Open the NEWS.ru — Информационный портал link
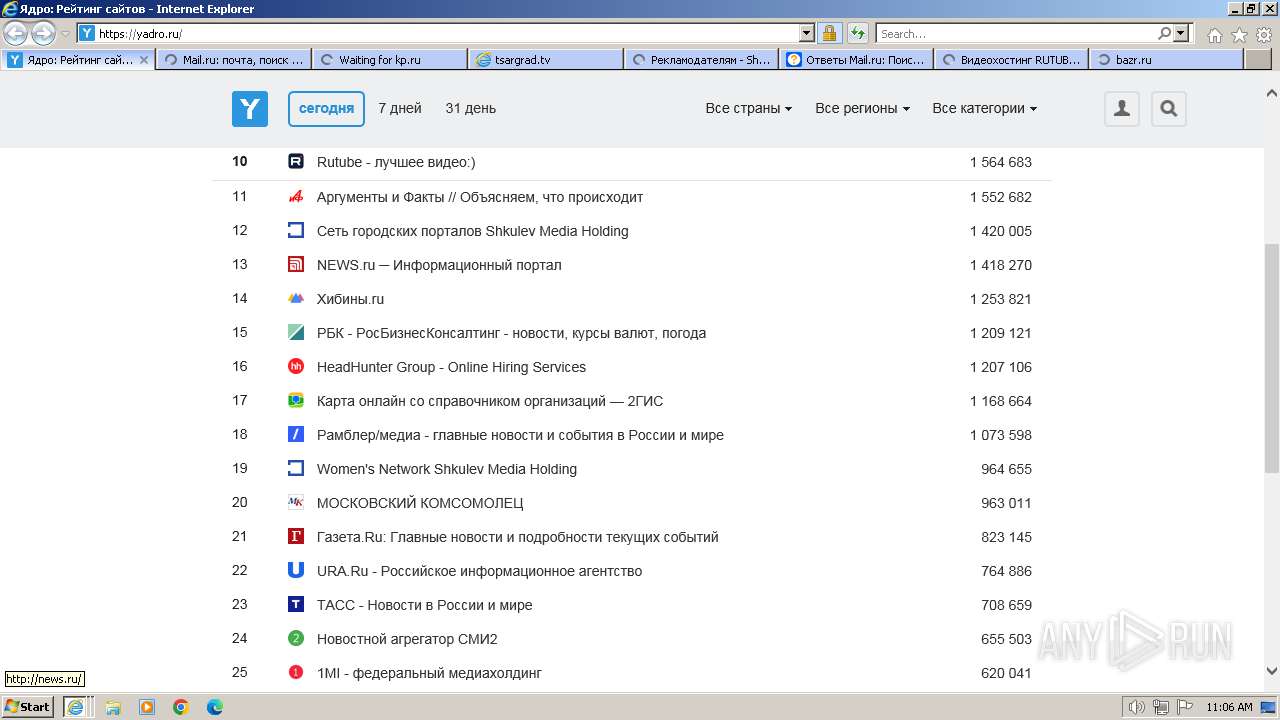1280x720 pixels. click(439, 265)
